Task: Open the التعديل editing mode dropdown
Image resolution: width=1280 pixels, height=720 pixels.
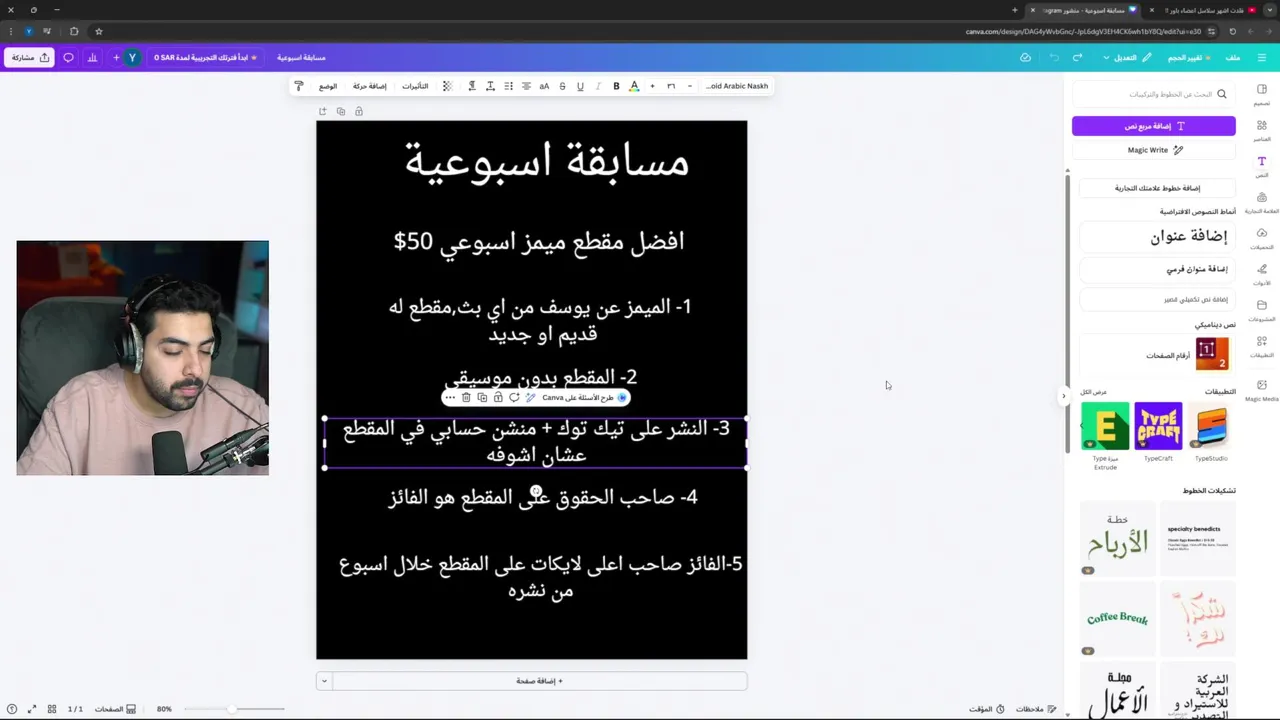Action: click(1127, 57)
